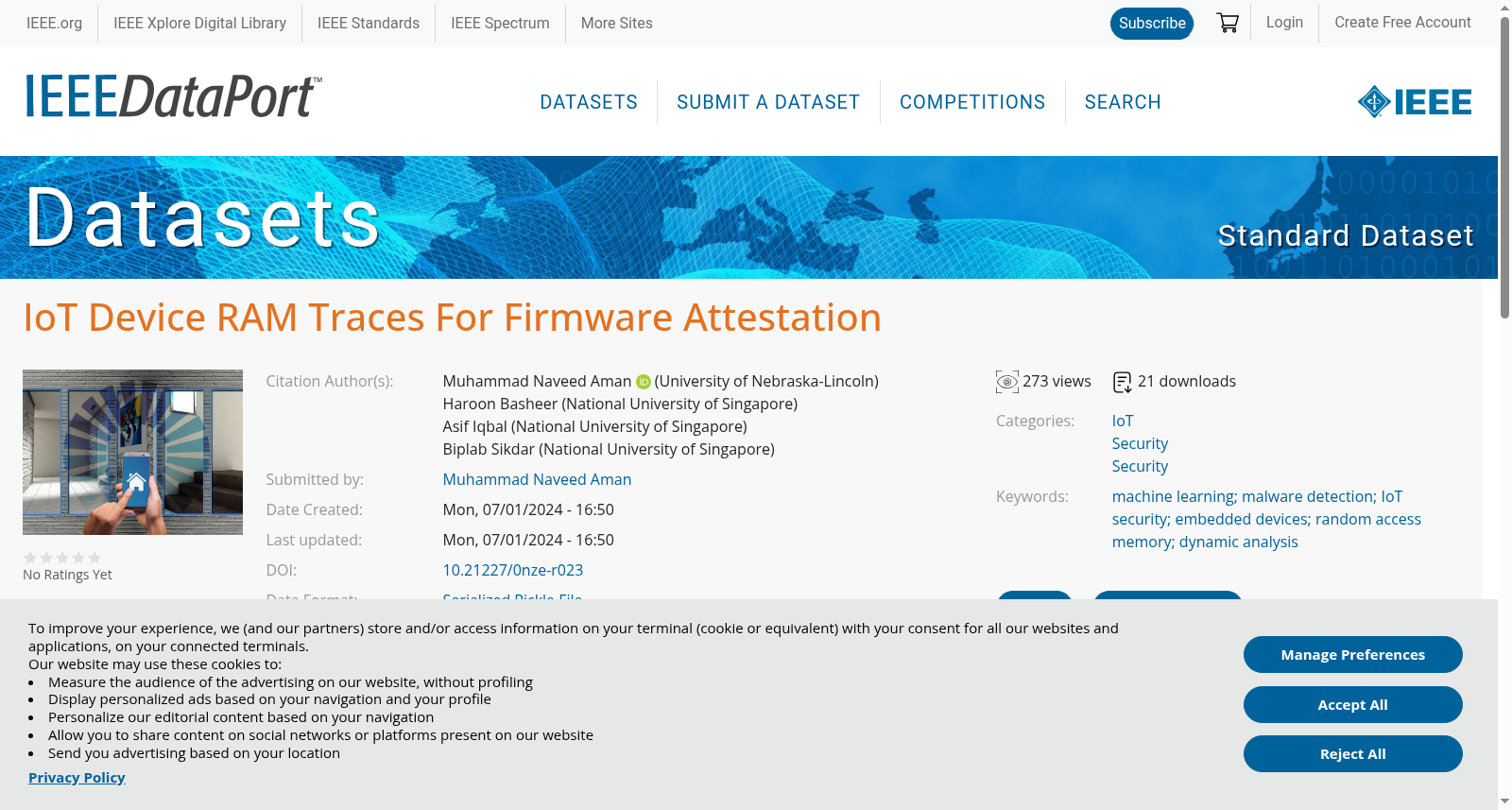Click the scrollbar down arrow

(1504, 801)
